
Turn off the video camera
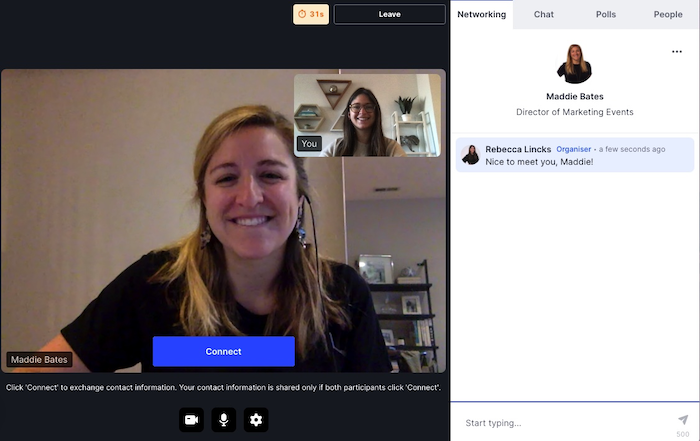pos(192,420)
